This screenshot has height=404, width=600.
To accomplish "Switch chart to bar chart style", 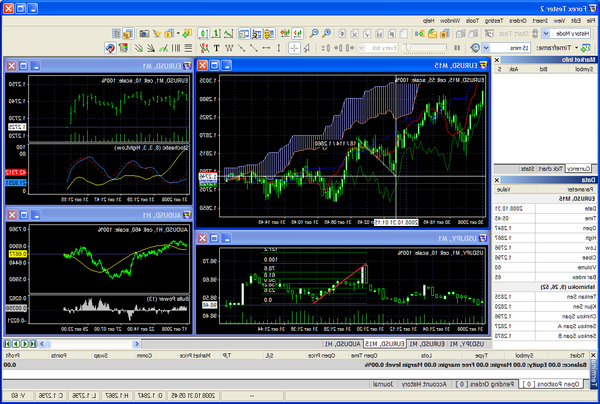I will click(216, 33).
